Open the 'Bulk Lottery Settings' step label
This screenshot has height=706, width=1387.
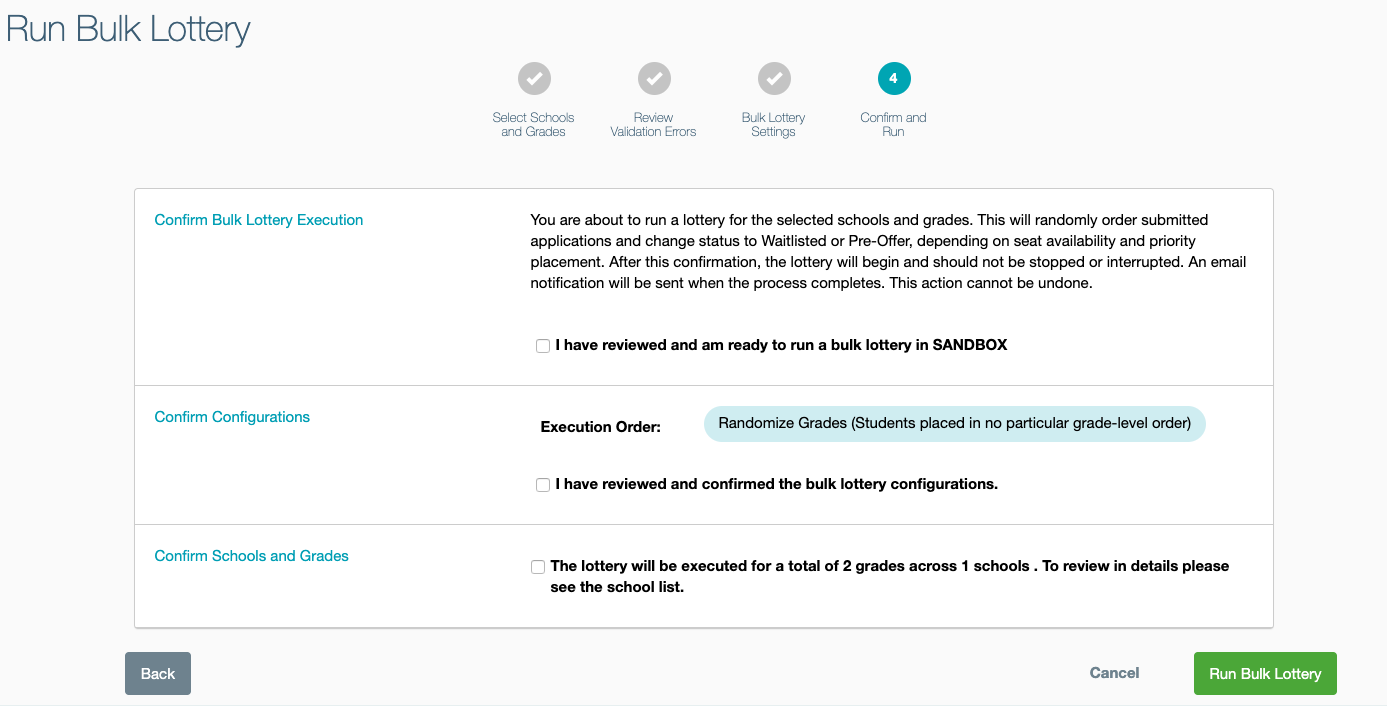(x=773, y=125)
